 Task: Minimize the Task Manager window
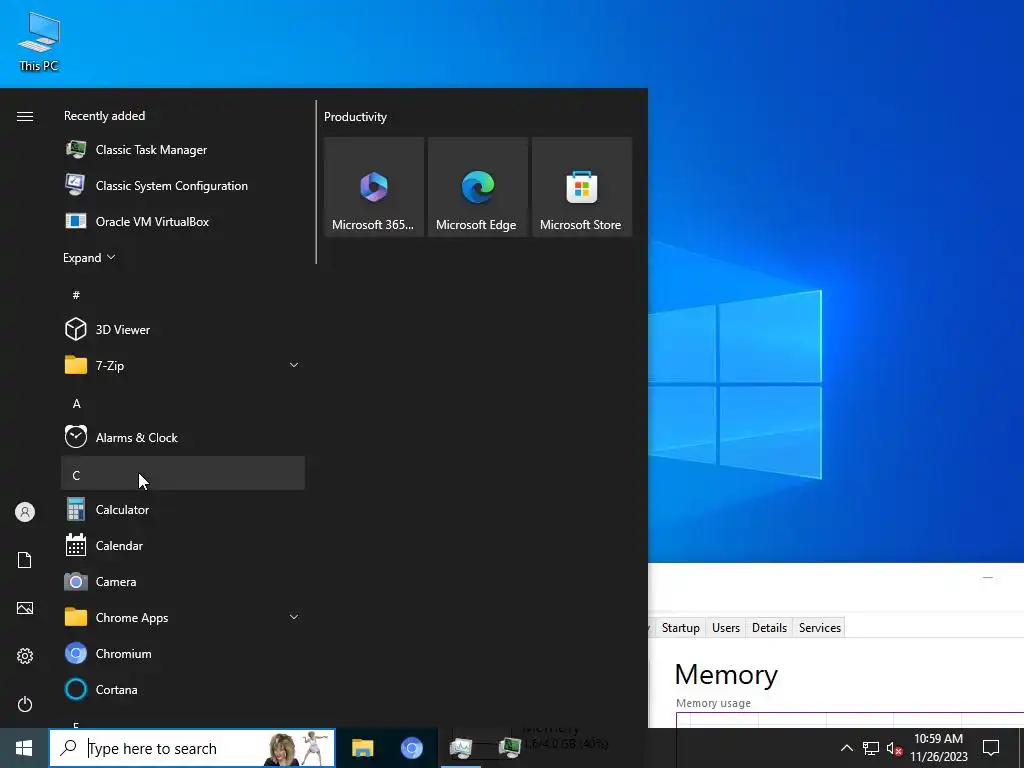coord(987,578)
